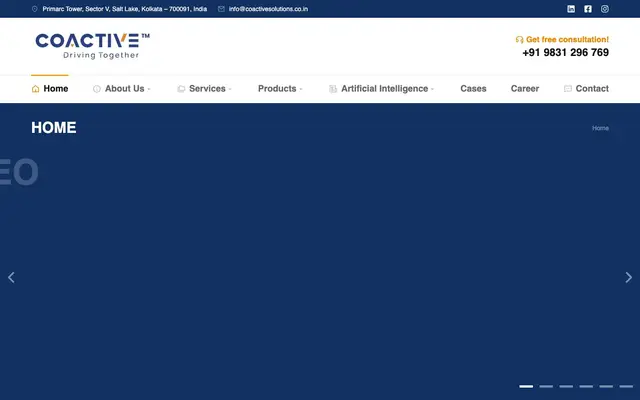Go to next slide arrow

pyautogui.click(x=629, y=278)
